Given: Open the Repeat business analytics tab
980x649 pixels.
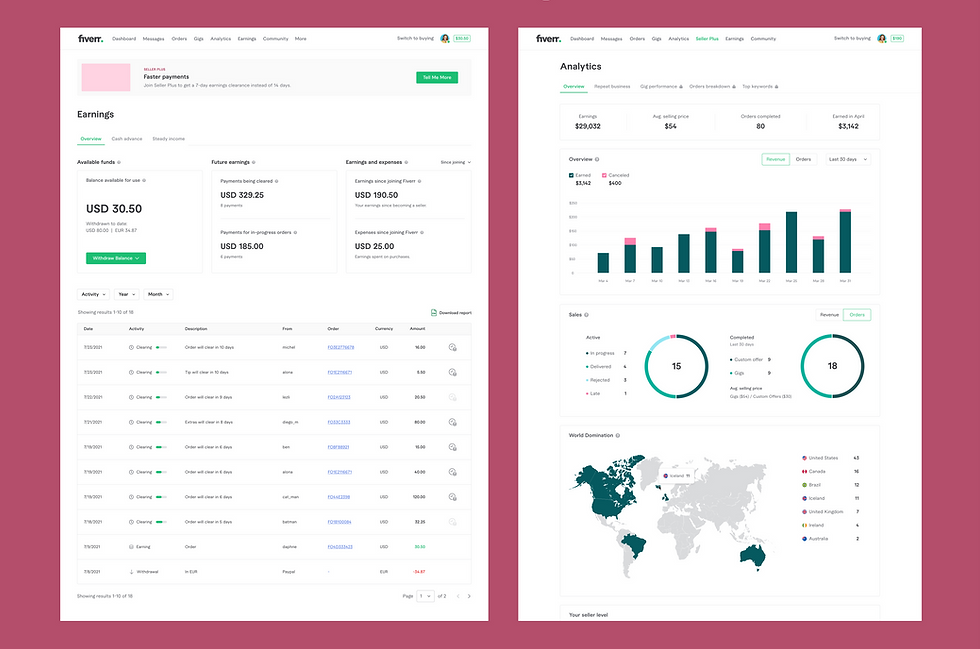Looking at the screenshot, I should (x=612, y=86).
